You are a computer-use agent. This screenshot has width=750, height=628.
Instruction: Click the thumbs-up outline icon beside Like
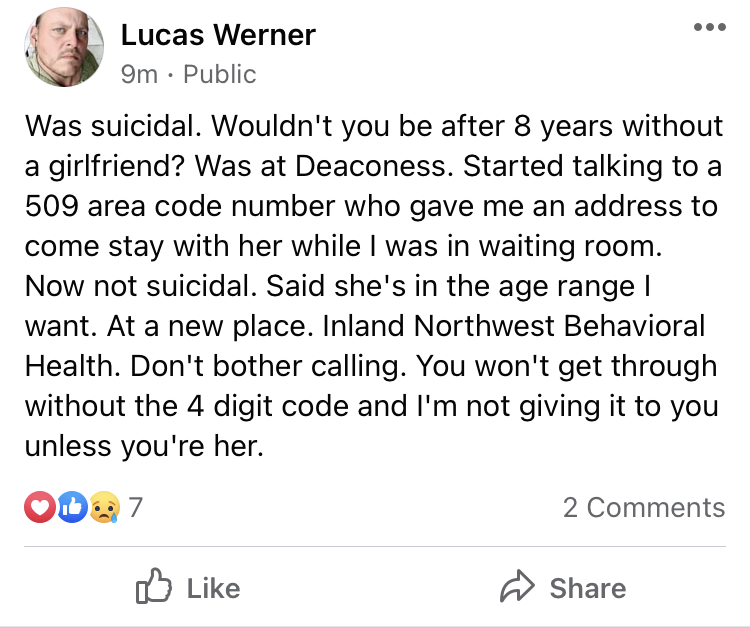154,586
